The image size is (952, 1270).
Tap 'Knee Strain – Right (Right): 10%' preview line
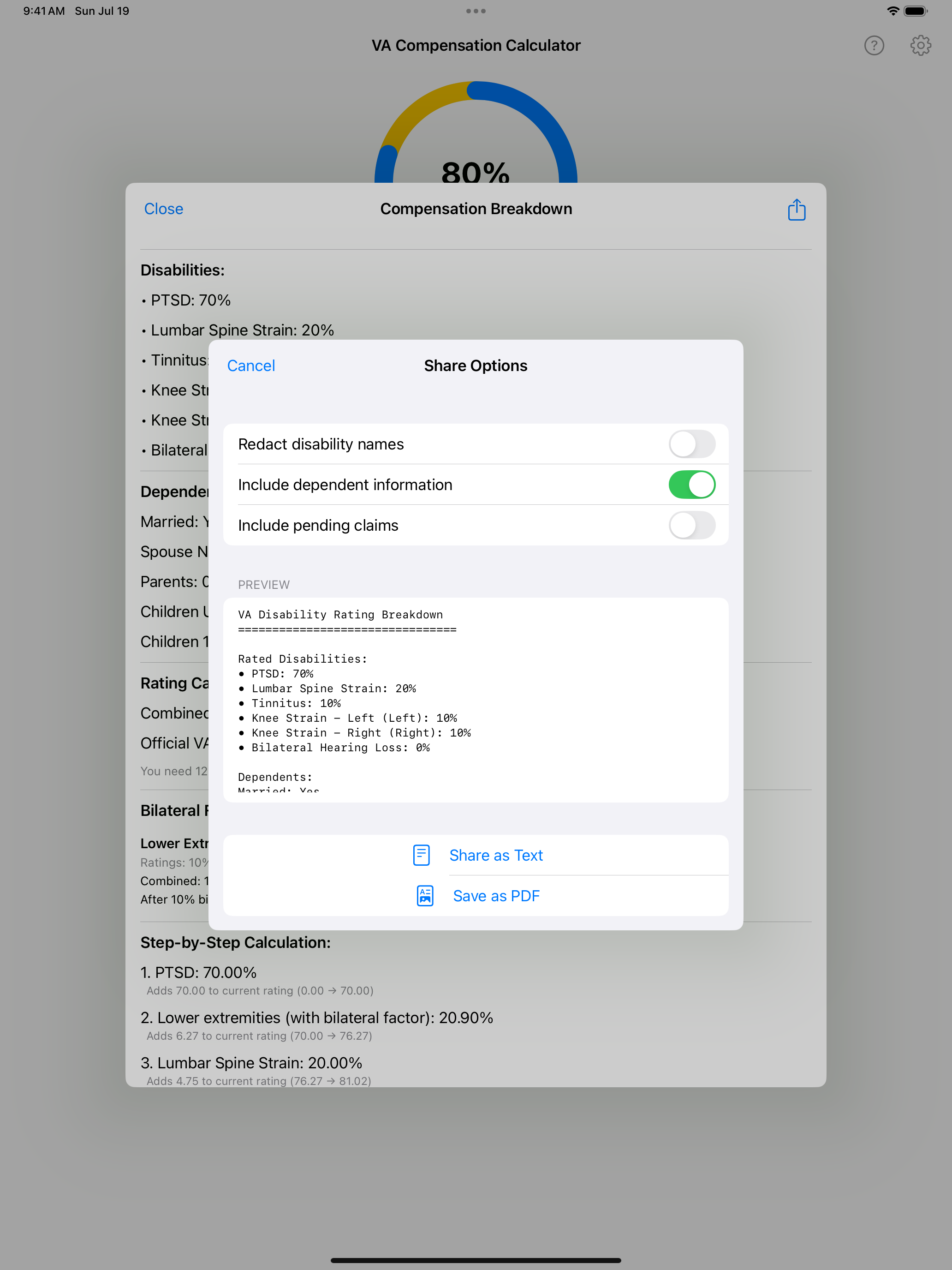pos(355,733)
